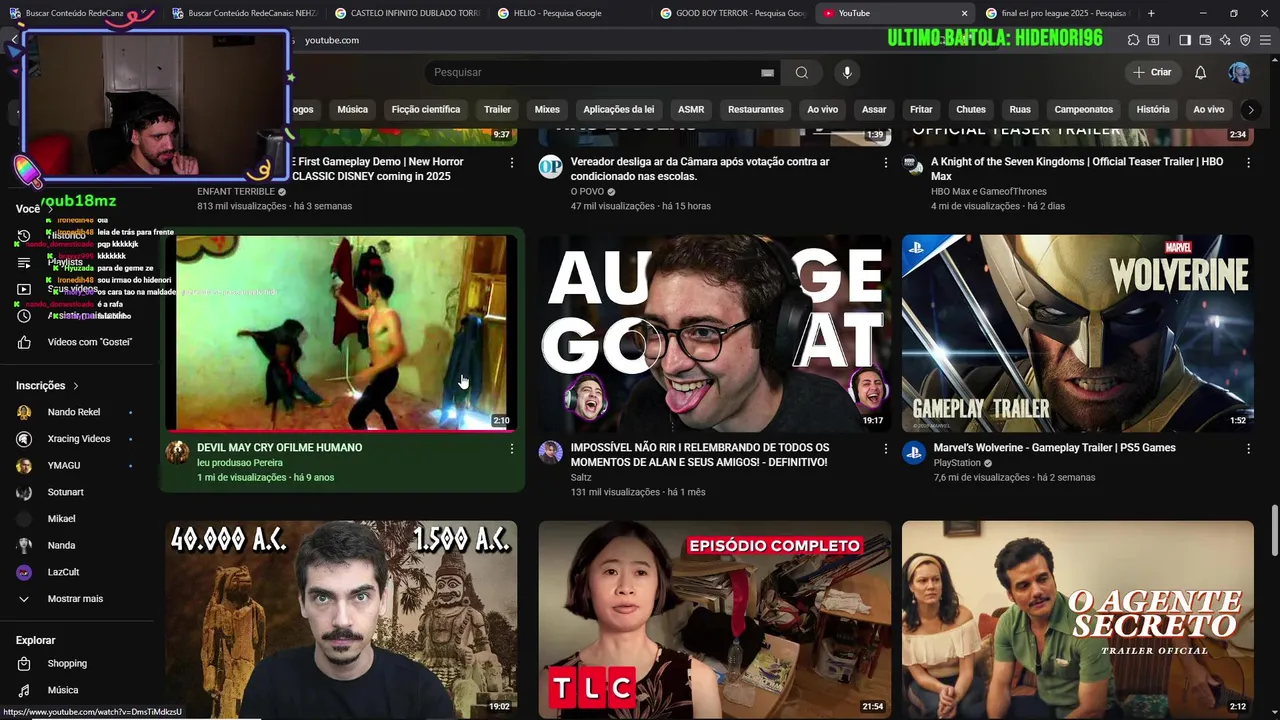Image resolution: width=1280 pixels, height=720 pixels.
Task: Select the Mixes category chip
Action: (547, 110)
